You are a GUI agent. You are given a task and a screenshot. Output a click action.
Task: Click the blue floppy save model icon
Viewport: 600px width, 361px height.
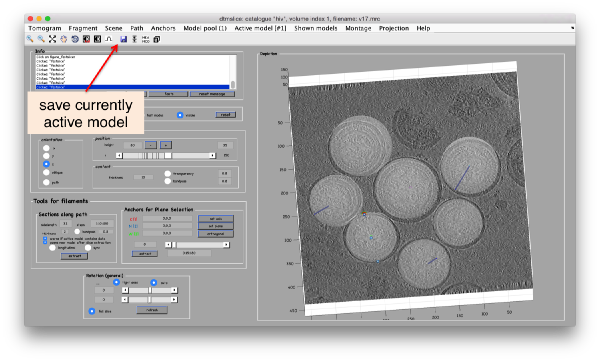click(x=123, y=39)
